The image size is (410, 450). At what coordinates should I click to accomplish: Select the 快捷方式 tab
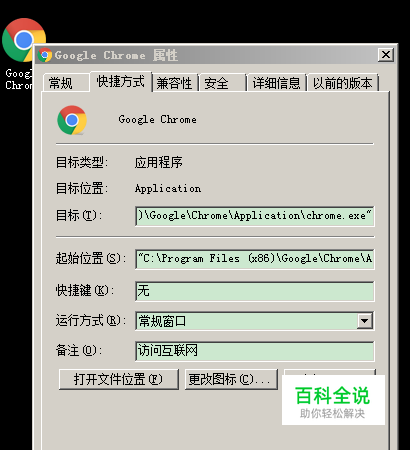(x=120, y=81)
